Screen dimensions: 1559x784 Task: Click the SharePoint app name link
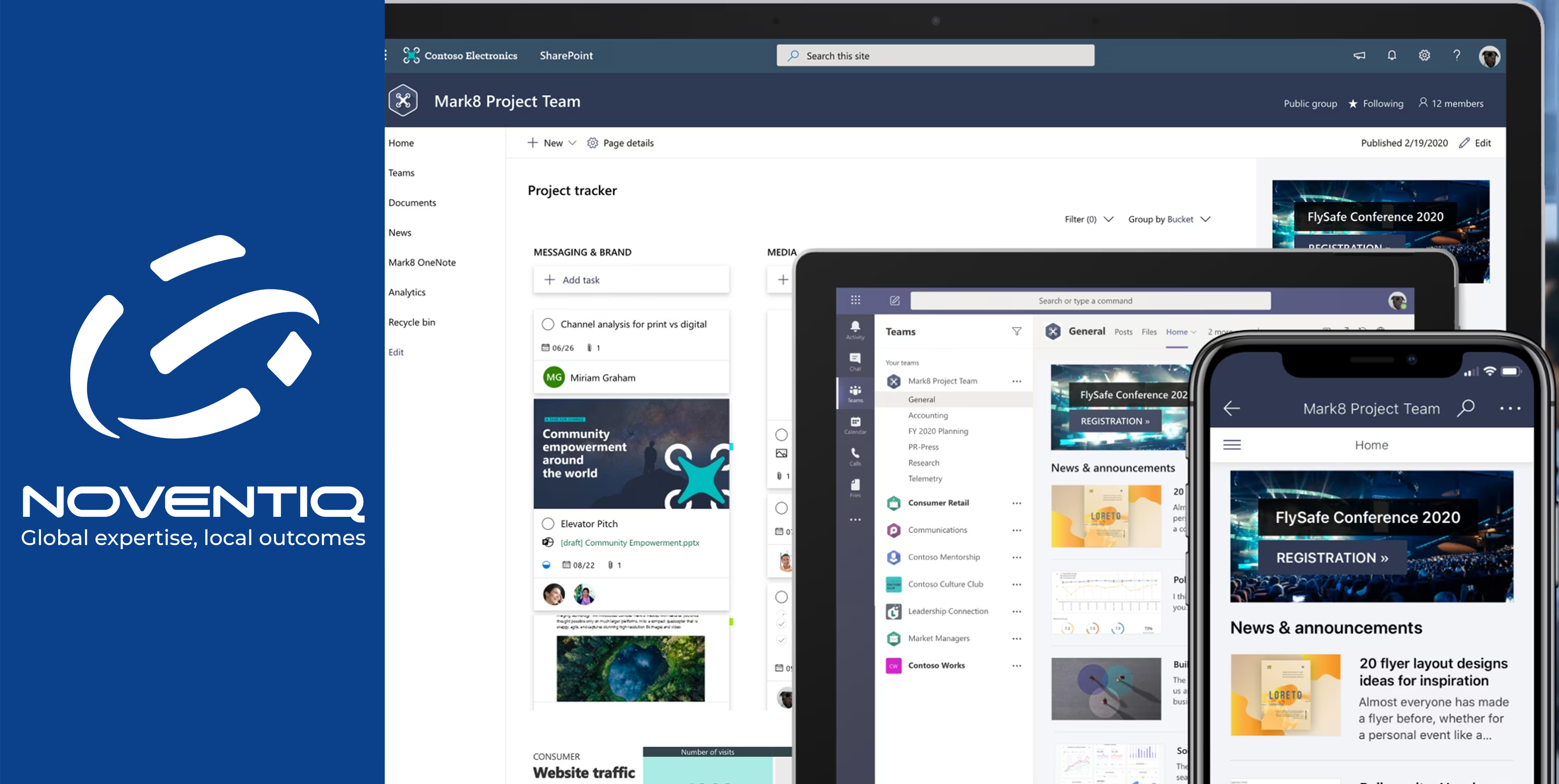tap(566, 56)
